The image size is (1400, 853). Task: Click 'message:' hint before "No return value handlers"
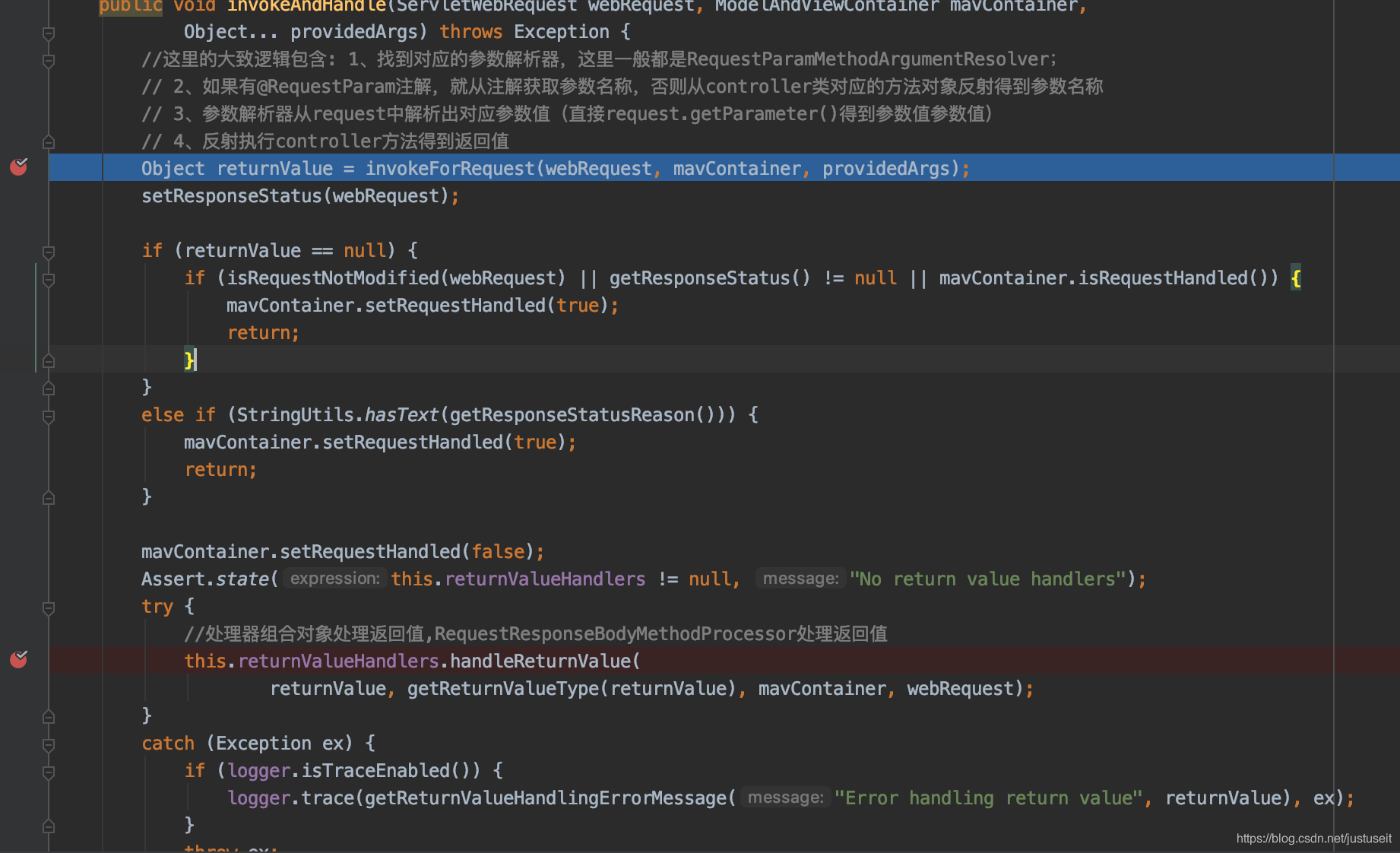pyautogui.click(x=800, y=579)
